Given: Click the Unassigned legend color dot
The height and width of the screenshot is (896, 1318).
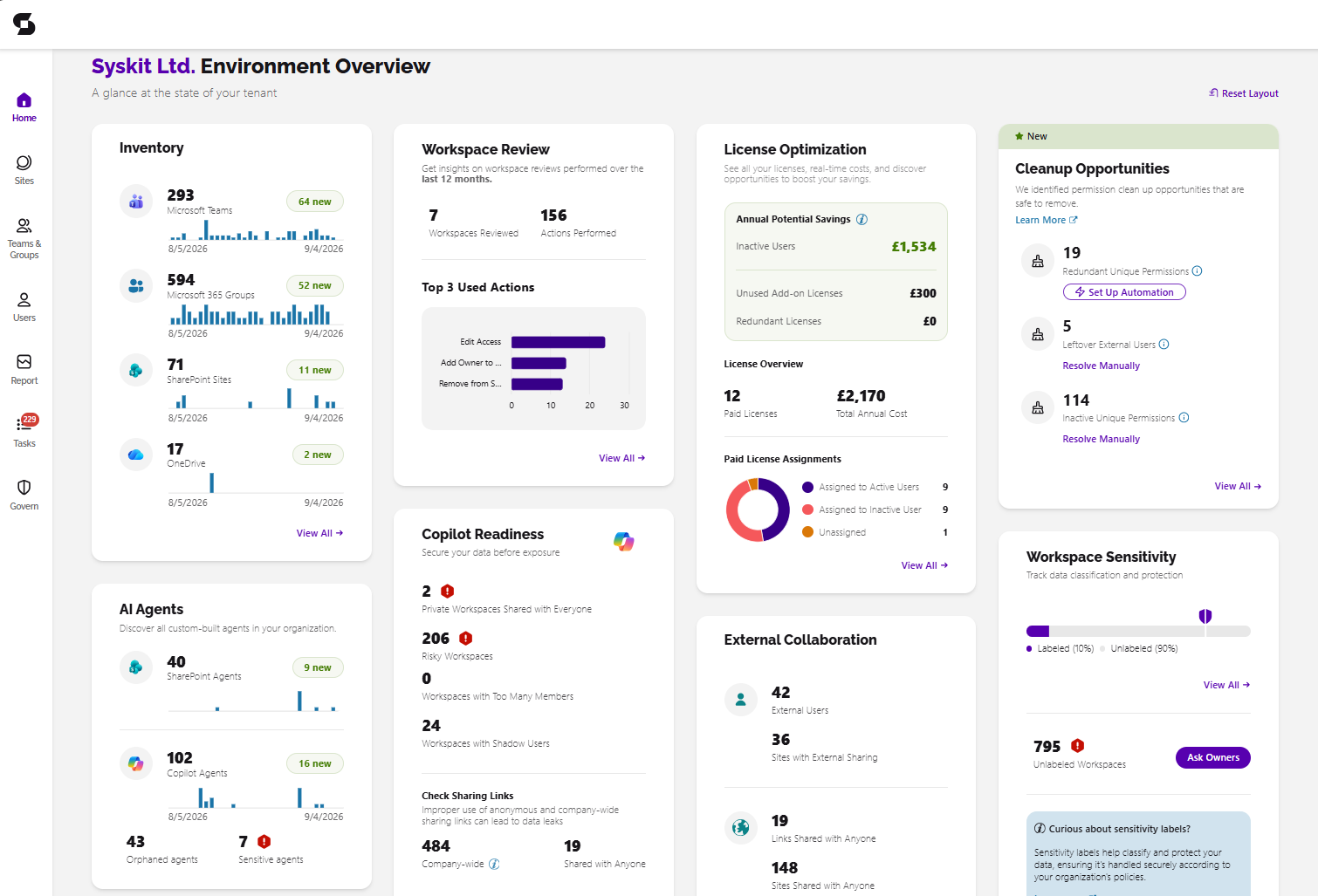Looking at the screenshot, I should click(x=808, y=532).
